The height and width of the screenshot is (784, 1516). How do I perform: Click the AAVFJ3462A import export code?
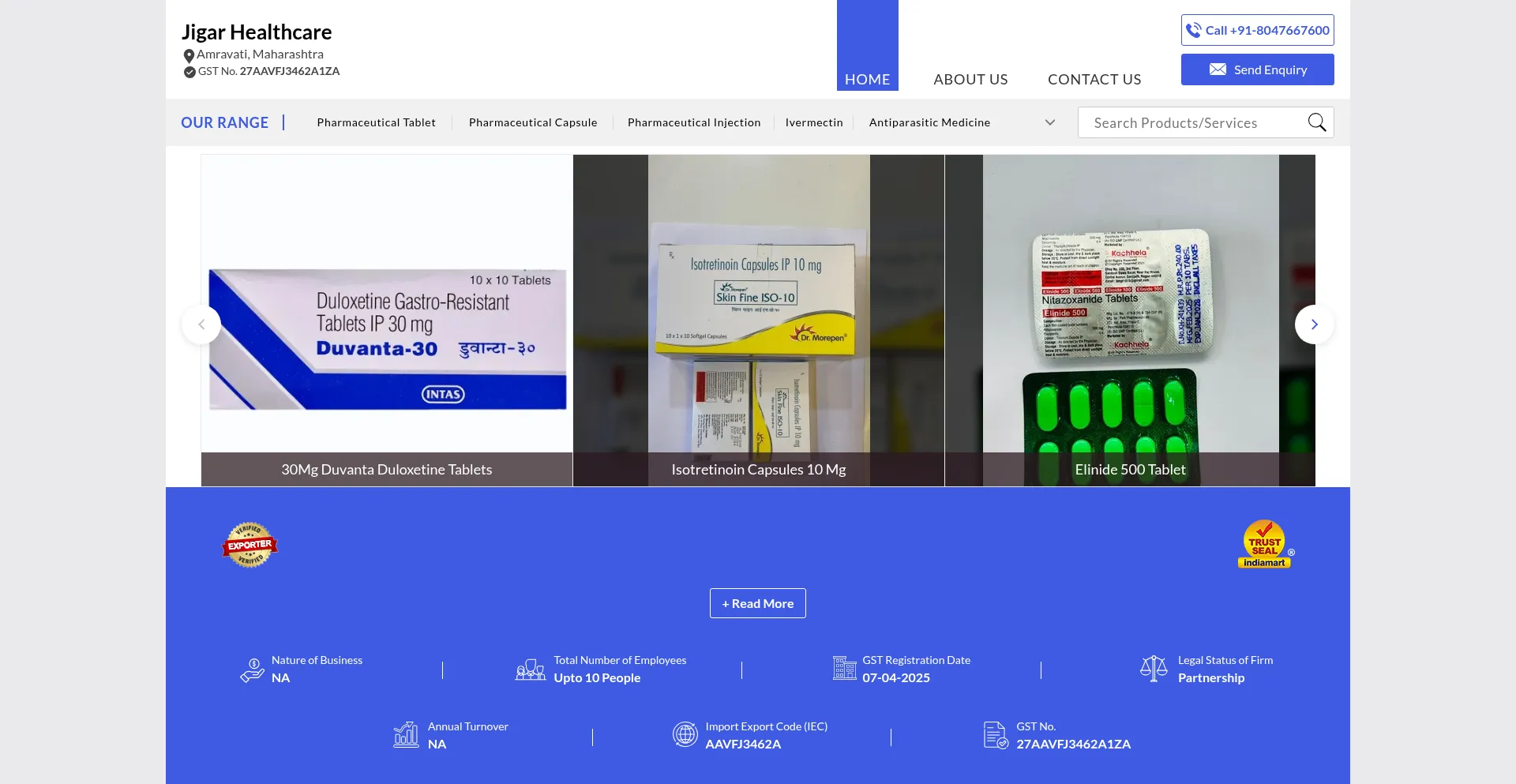743,744
